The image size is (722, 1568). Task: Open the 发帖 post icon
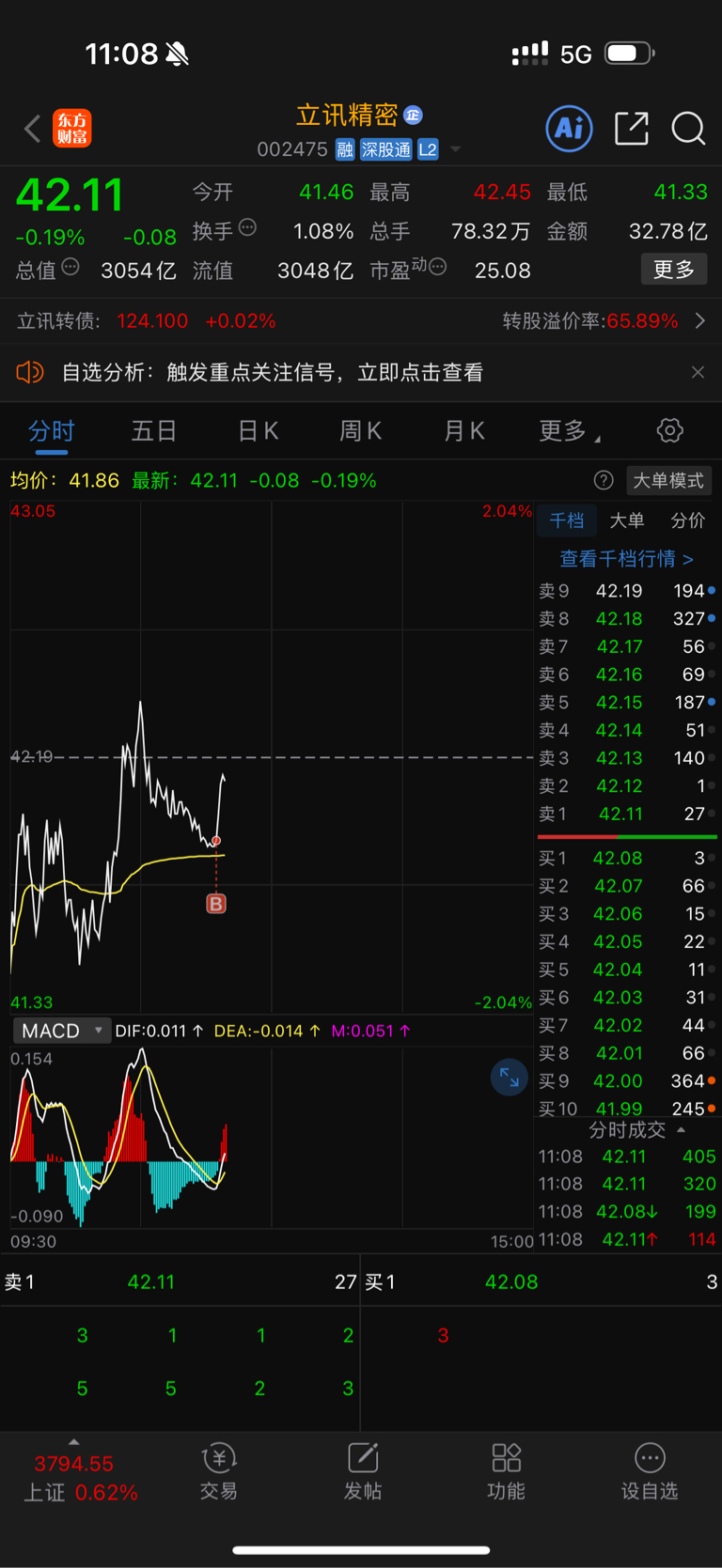tap(363, 1472)
